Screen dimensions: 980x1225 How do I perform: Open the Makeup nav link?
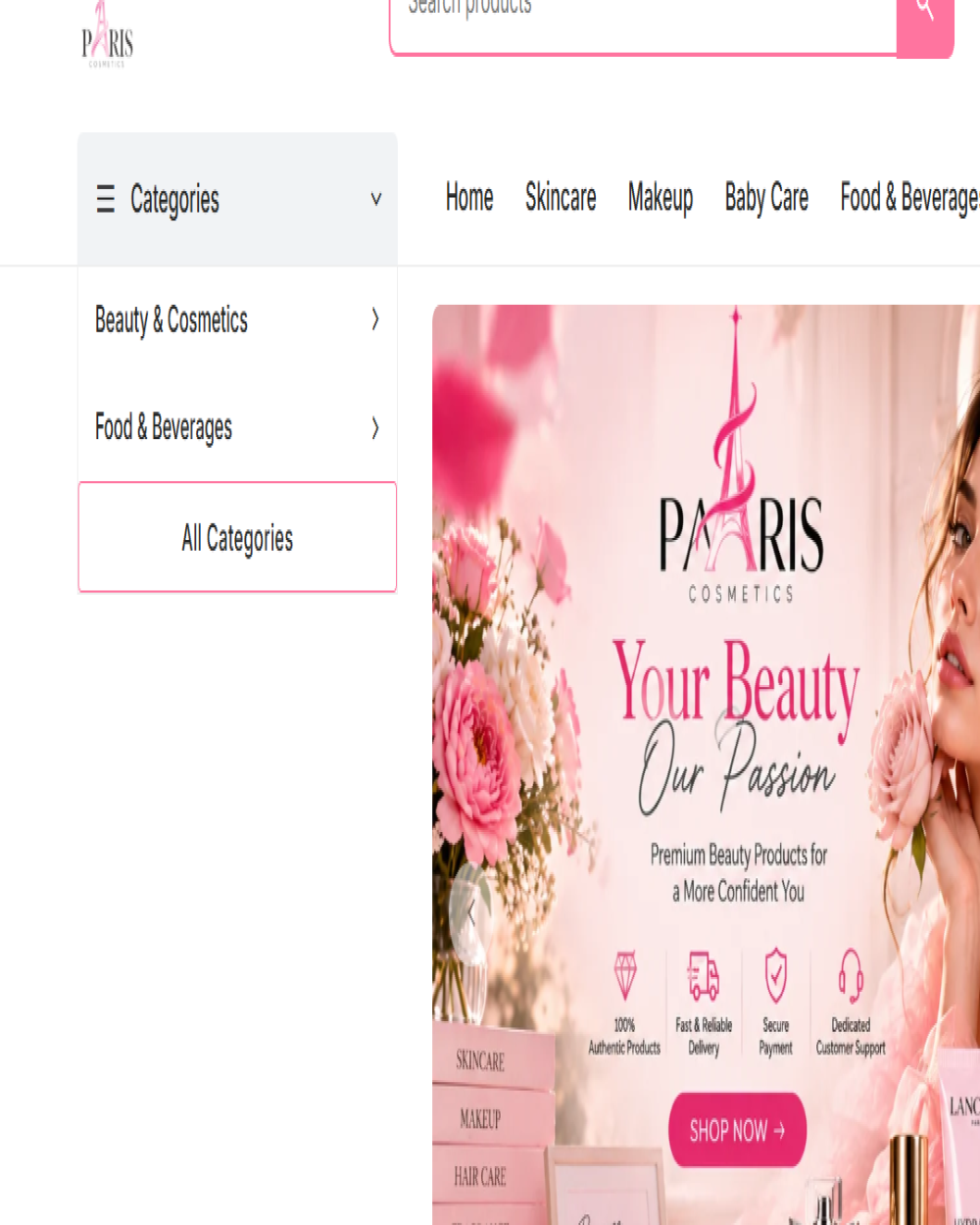[661, 198]
